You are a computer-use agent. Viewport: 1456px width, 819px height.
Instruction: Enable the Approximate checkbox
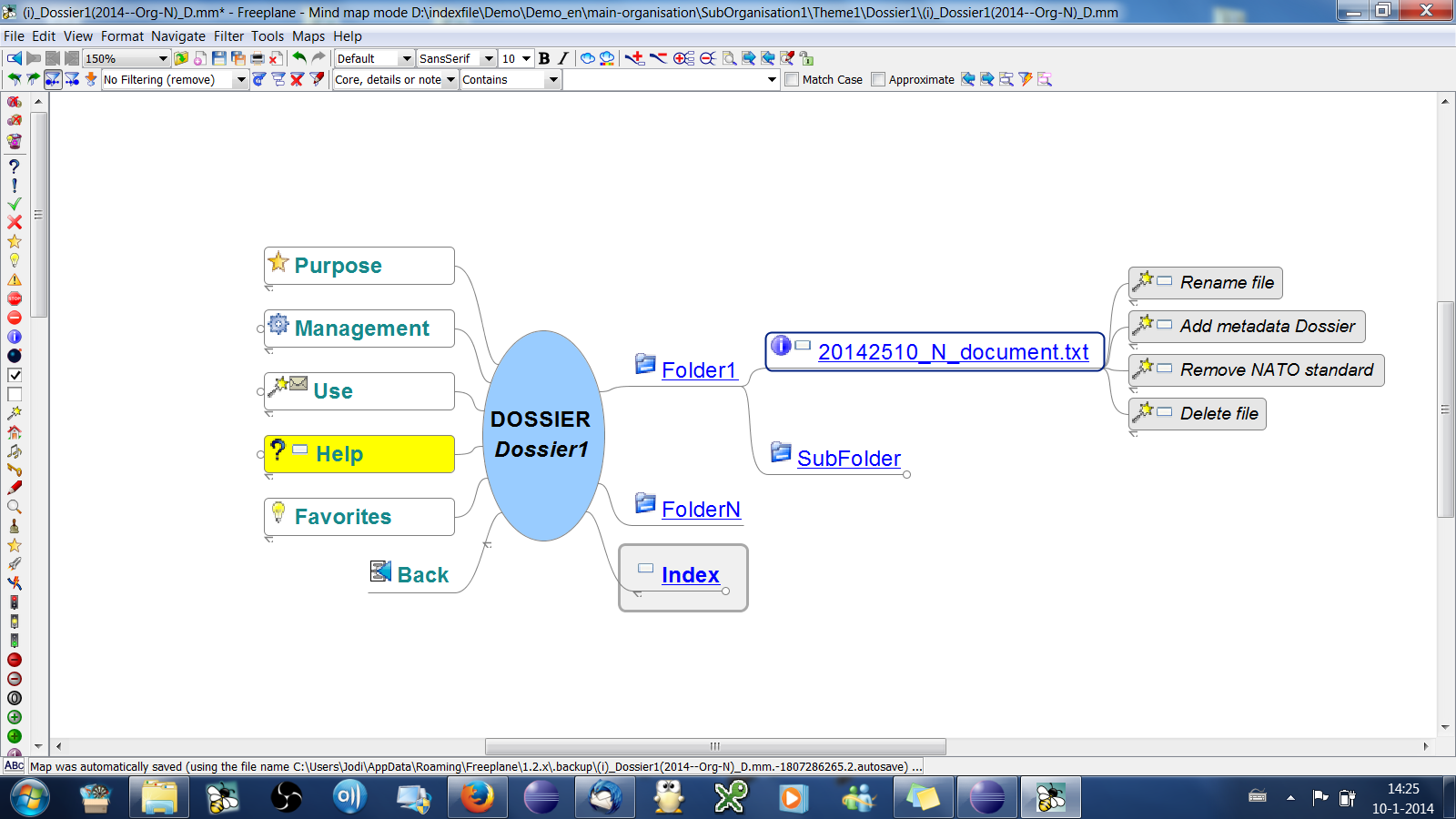click(x=878, y=80)
